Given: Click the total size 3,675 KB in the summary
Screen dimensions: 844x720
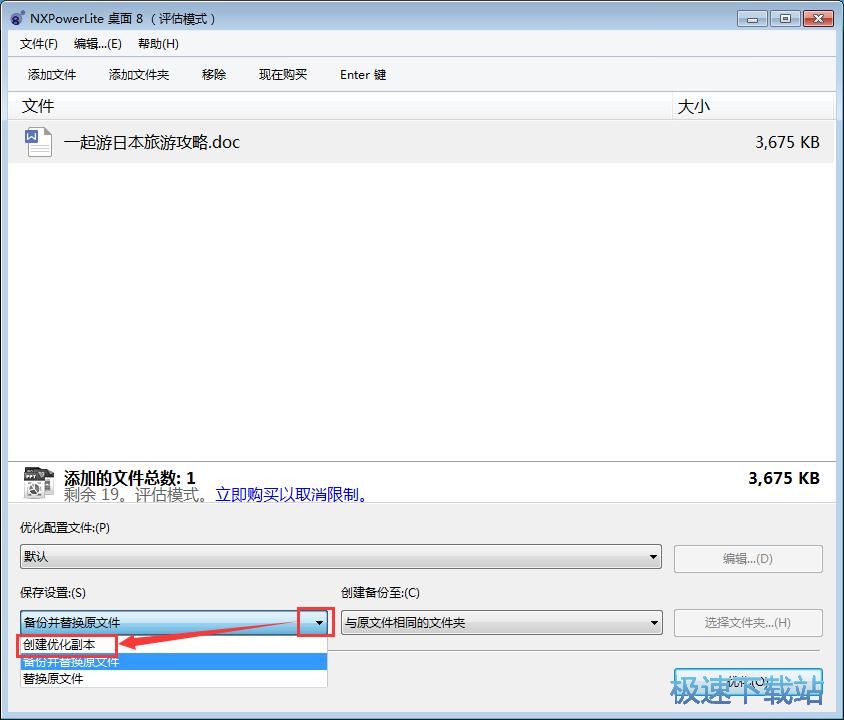Looking at the screenshot, I should (x=784, y=478).
